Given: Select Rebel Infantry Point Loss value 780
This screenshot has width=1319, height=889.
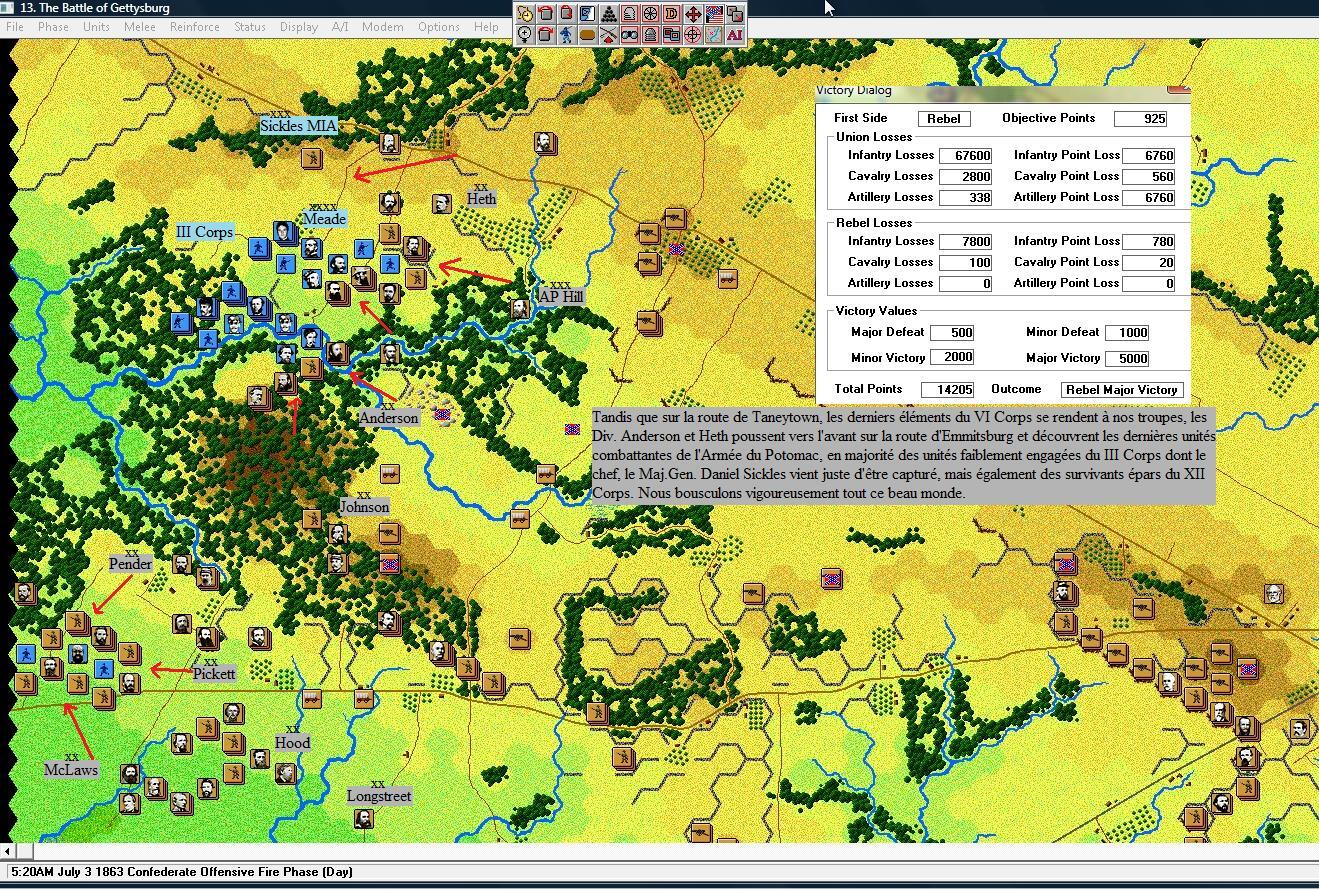Looking at the screenshot, I should tap(1148, 242).
